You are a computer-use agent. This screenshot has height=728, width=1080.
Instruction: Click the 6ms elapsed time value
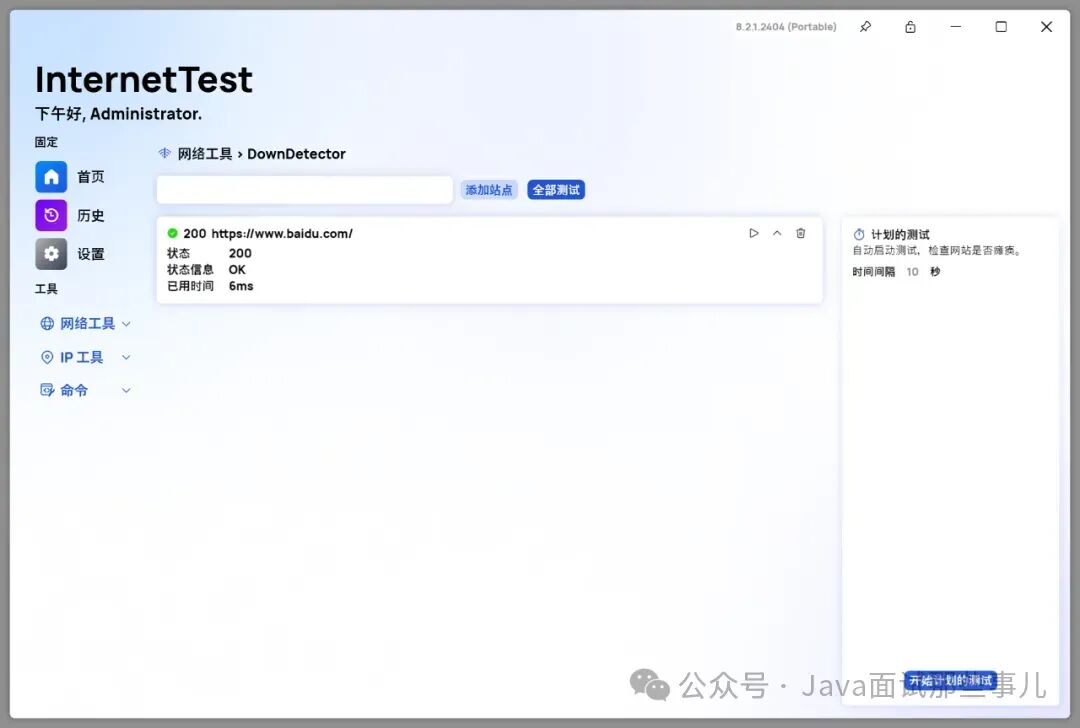[x=241, y=286]
